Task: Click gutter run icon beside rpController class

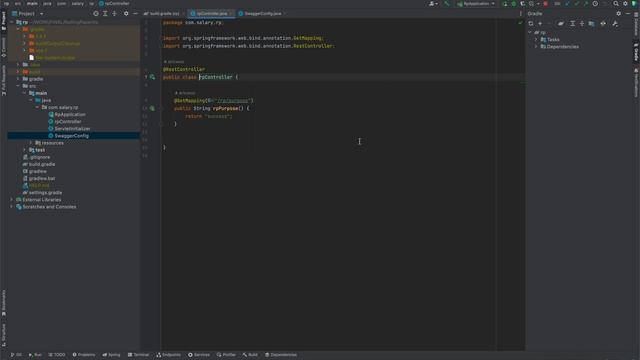Action: [x=152, y=77]
